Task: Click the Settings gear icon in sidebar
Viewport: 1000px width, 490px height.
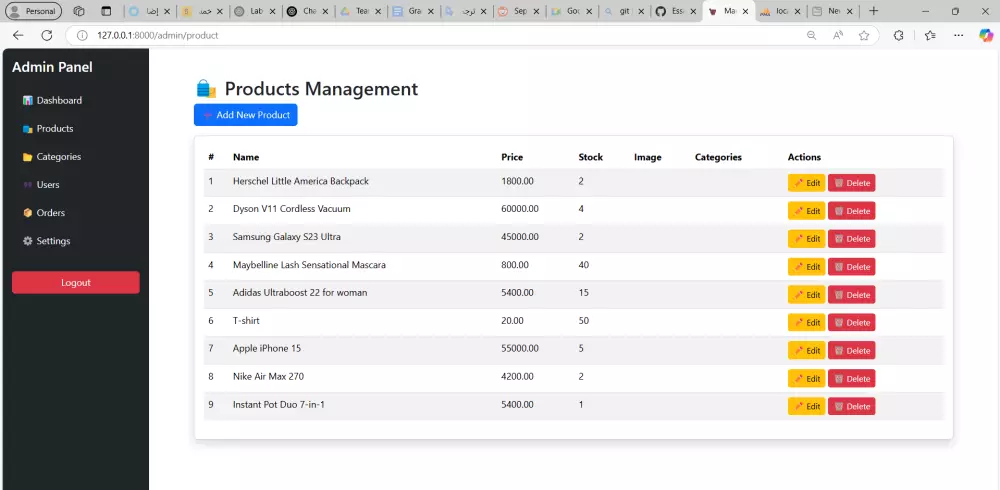Action: click(28, 241)
